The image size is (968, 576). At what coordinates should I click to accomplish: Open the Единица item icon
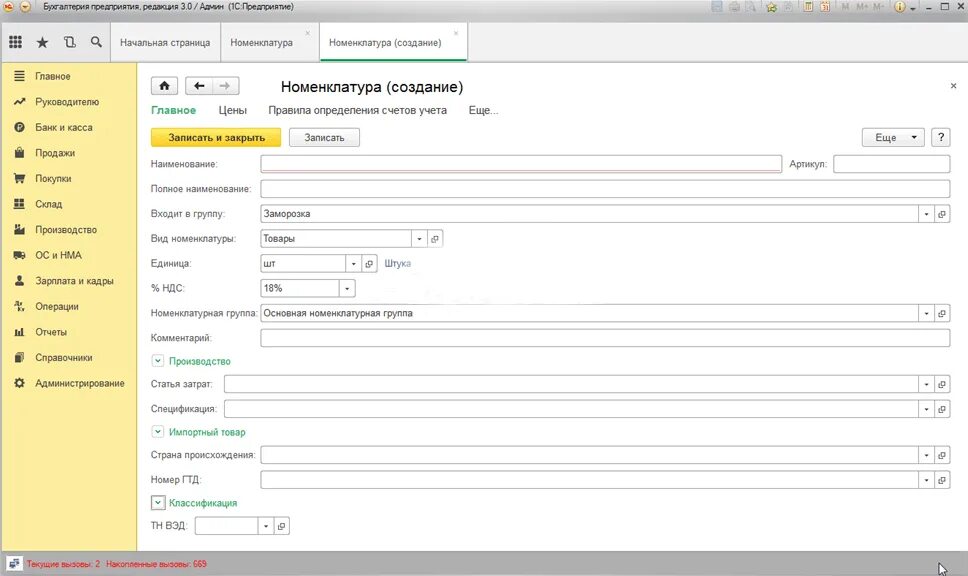[x=369, y=263]
